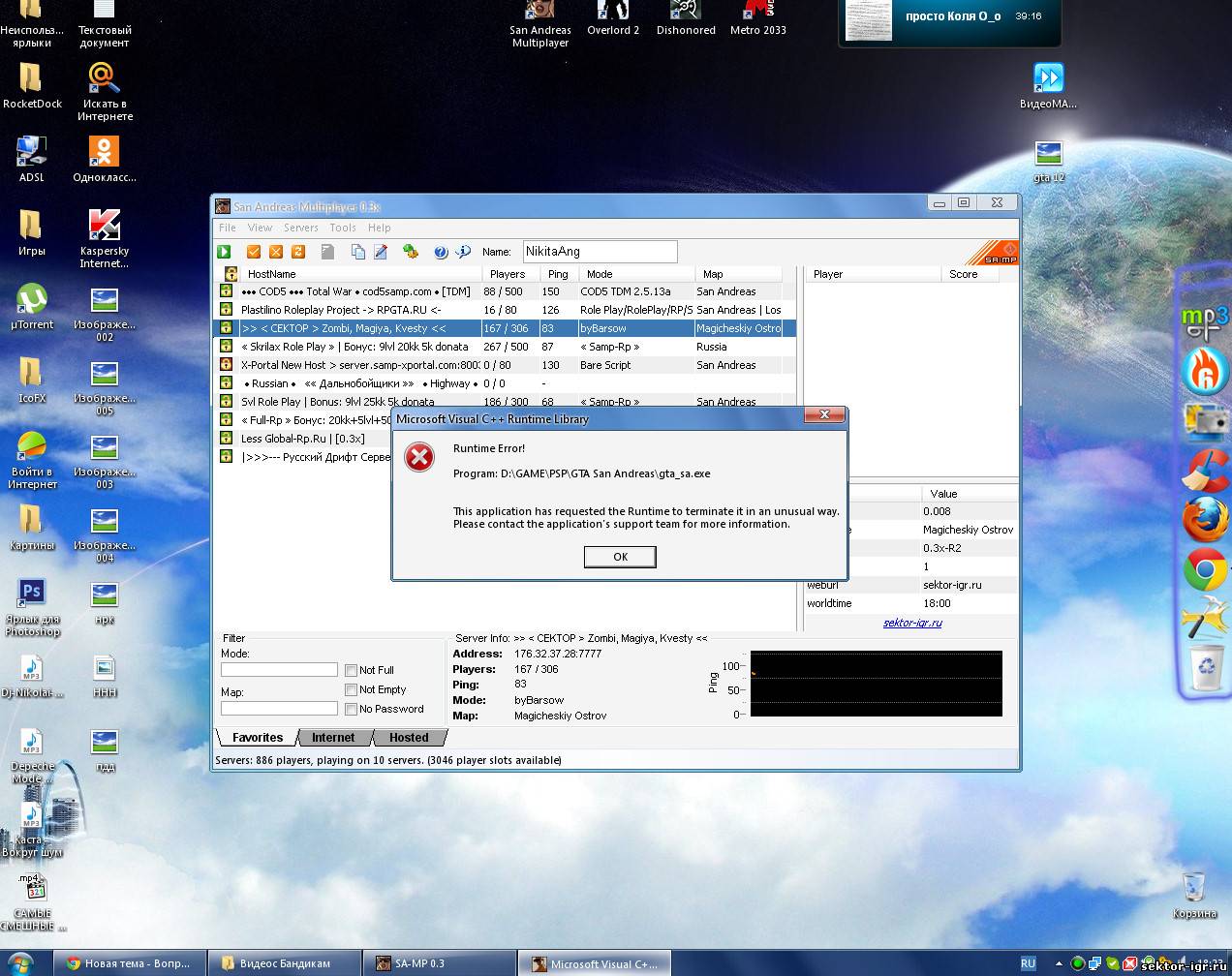1232x976 pixels.
Task: Enable the Not Full filter checkbox
Action: point(352,670)
